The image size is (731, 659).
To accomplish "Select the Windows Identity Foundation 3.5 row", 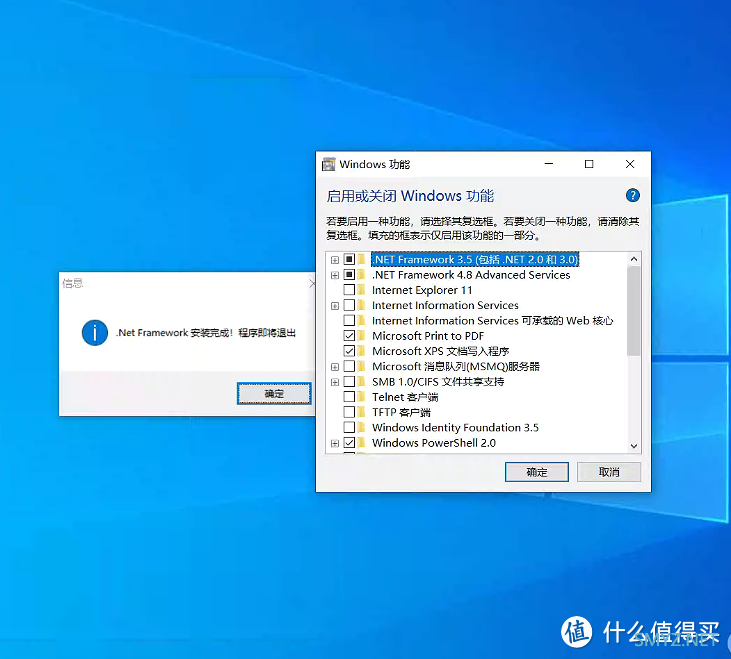I will (455, 427).
